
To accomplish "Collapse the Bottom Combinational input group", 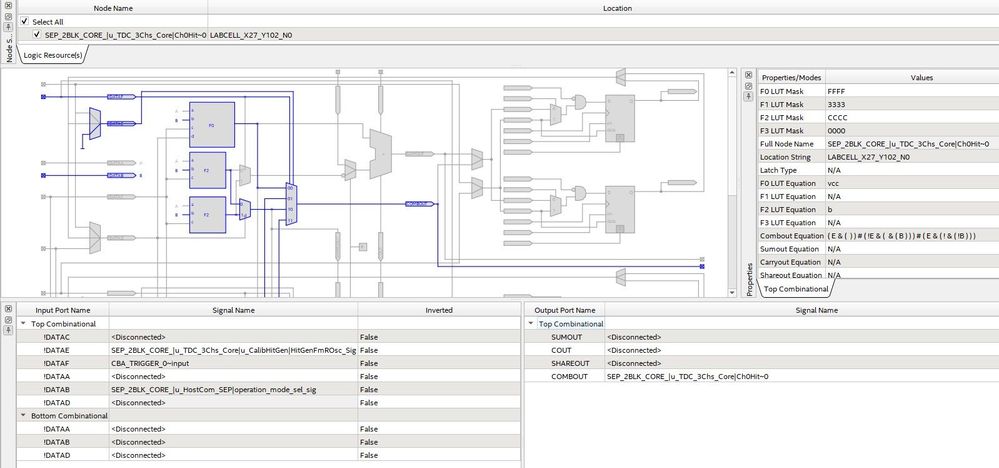I will 24,415.
